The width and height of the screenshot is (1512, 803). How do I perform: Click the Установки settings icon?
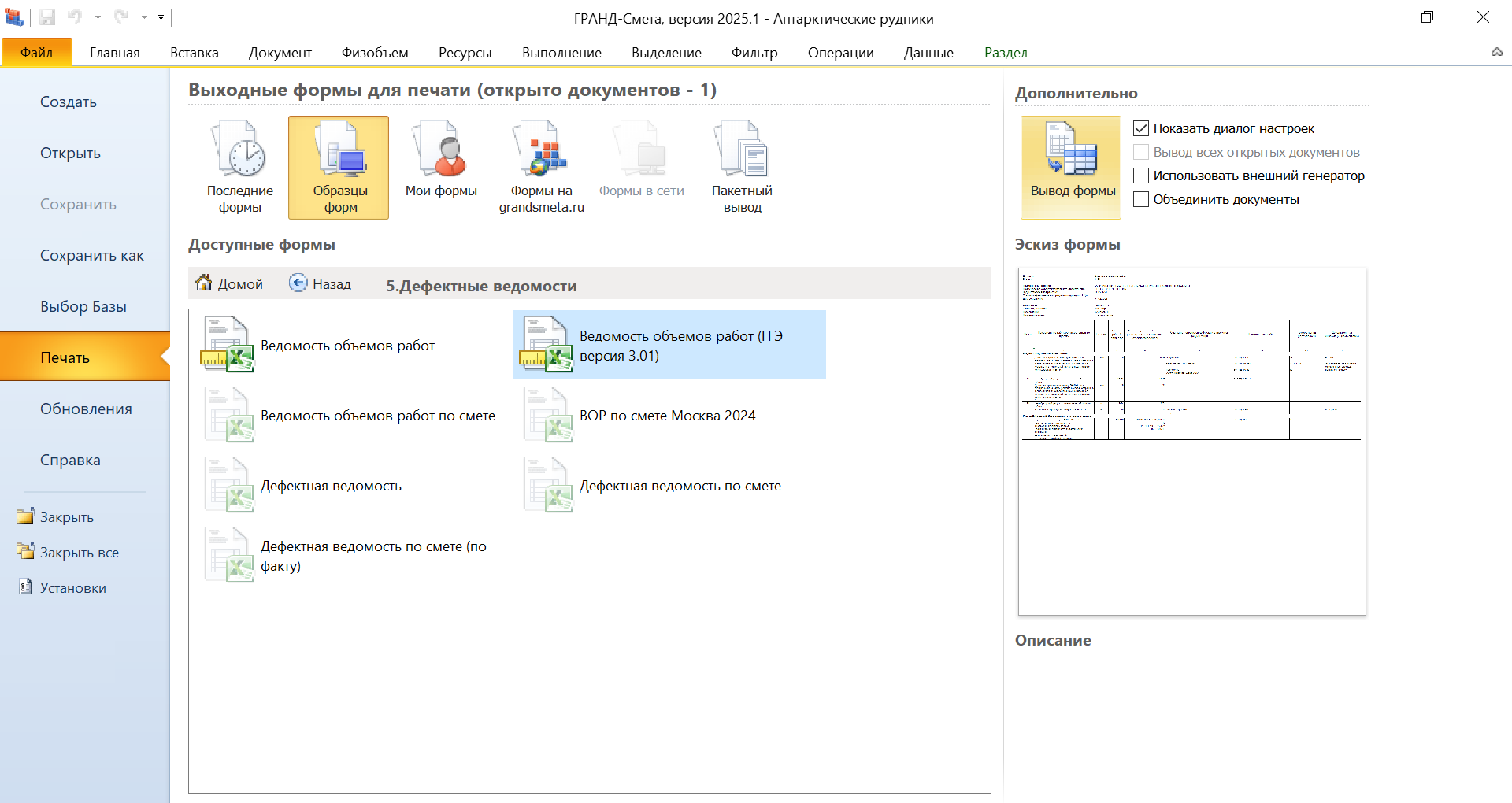coord(26,587)
